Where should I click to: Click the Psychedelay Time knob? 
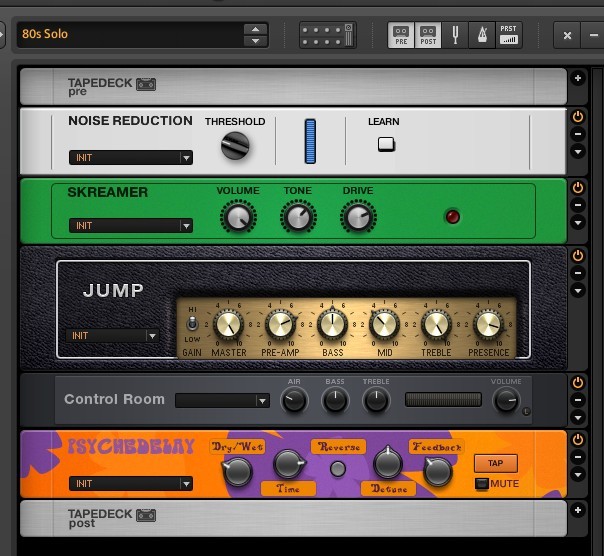click(289, 464)
